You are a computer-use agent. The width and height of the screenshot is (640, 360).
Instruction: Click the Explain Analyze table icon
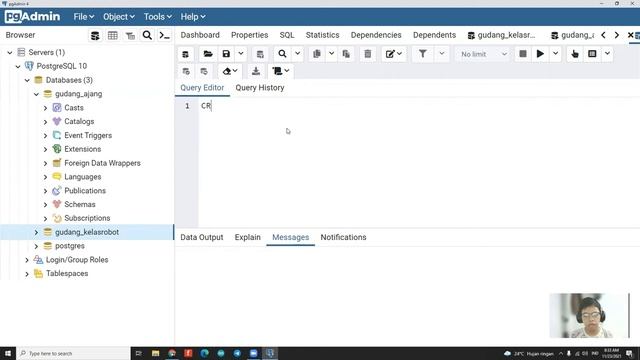click(x=592, y=54)
